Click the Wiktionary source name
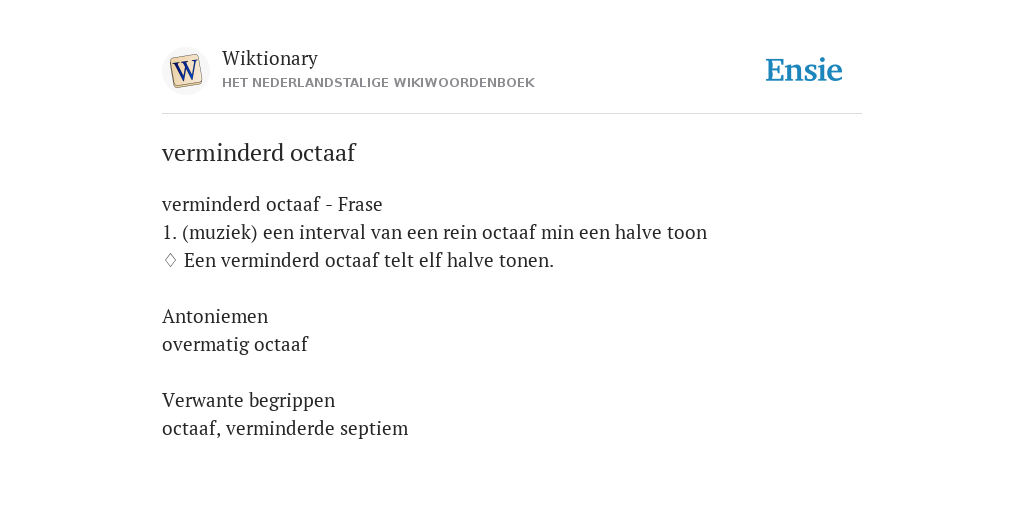Viewport: 1024px width, 512px height. [x=270, y=58]
